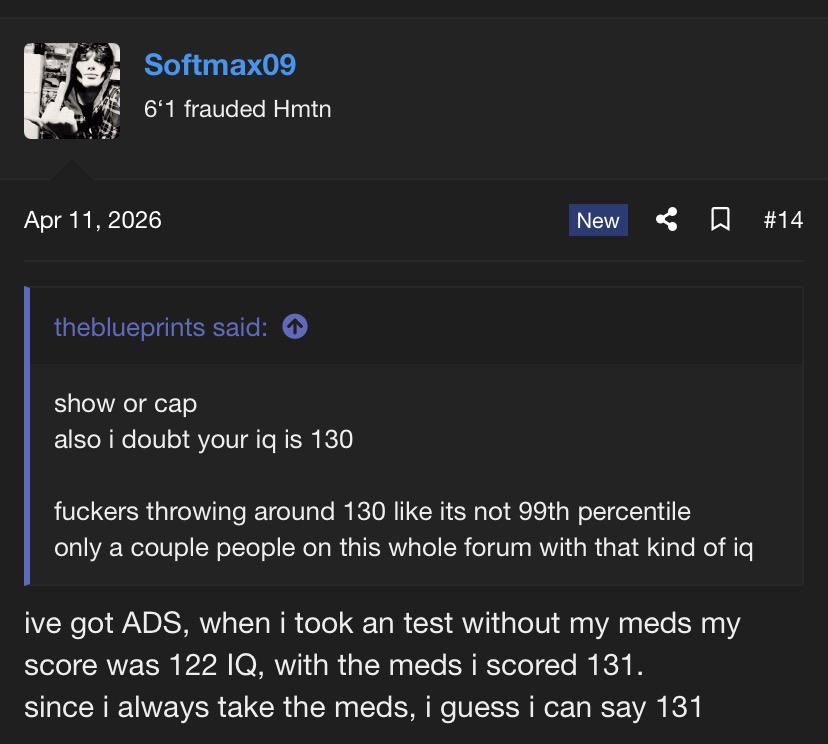Click the New post badge
The width and height of the screenshot is (828, 744).
pos(598,221)
